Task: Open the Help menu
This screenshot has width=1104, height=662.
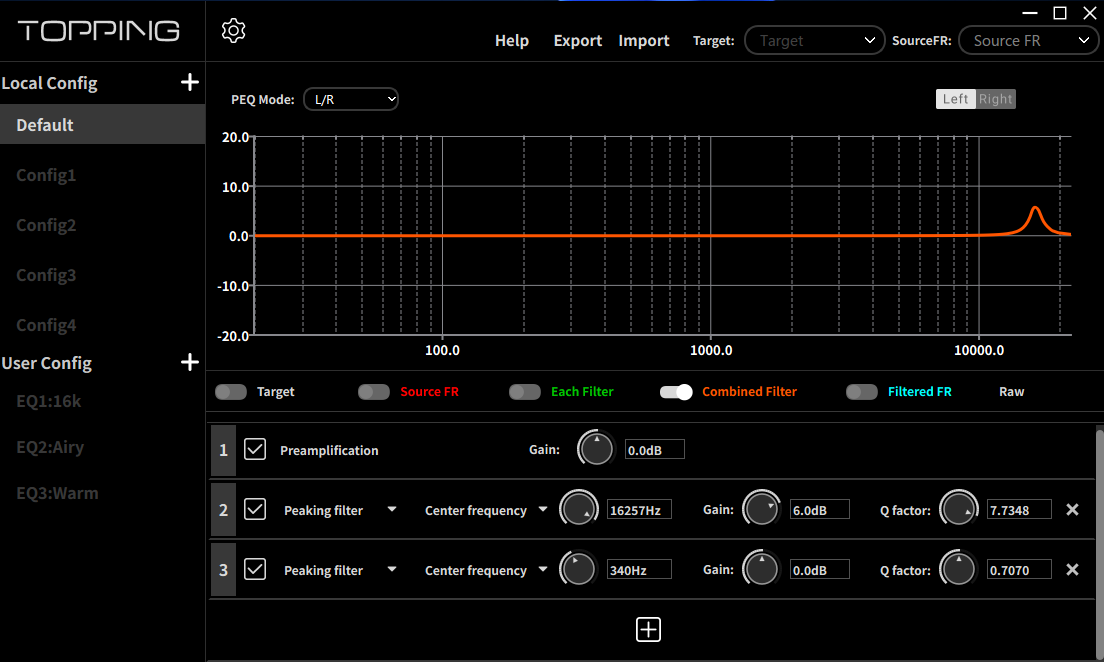Action: pos(512,41)
